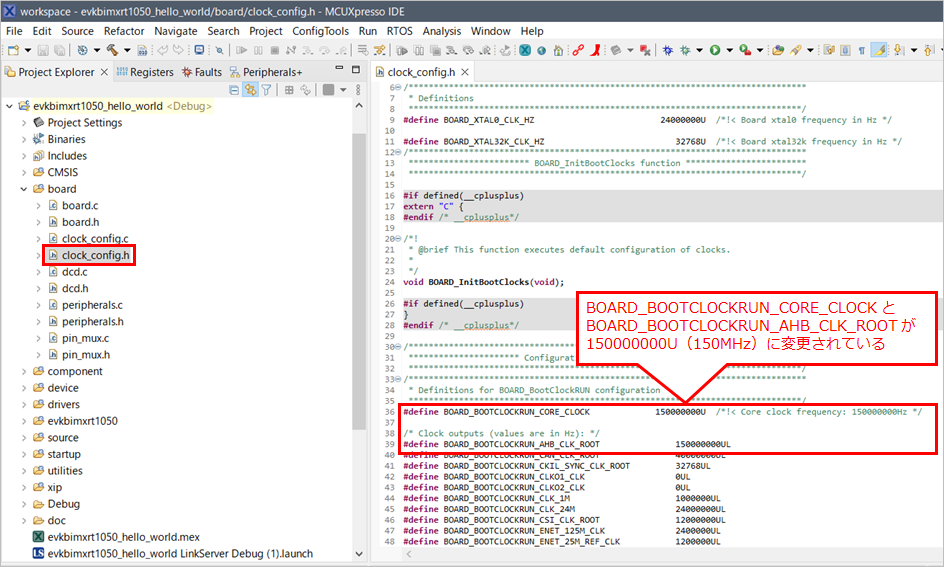Open the ConfigTools menu

(320, 31)
